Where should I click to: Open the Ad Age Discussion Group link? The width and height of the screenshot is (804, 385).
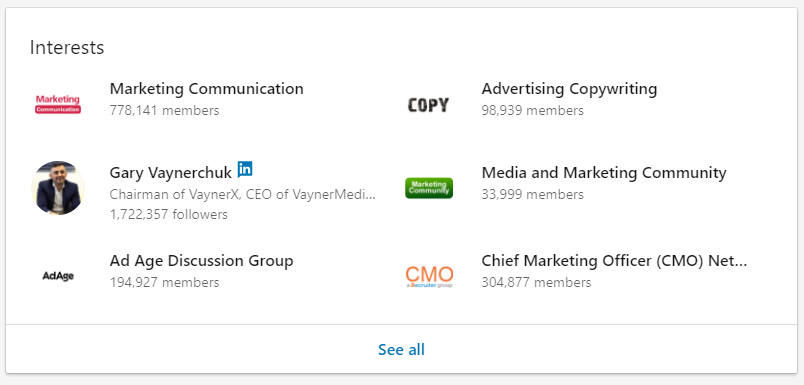[x=202, y=261]
